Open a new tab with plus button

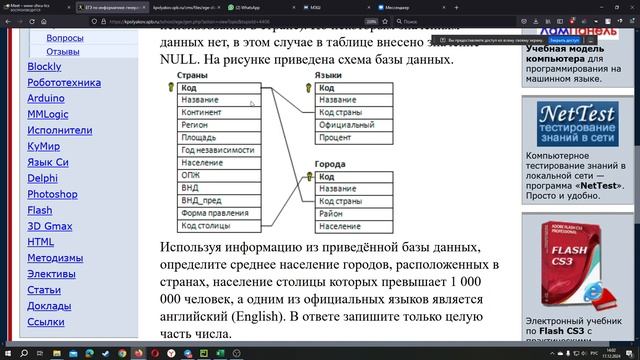456,7
